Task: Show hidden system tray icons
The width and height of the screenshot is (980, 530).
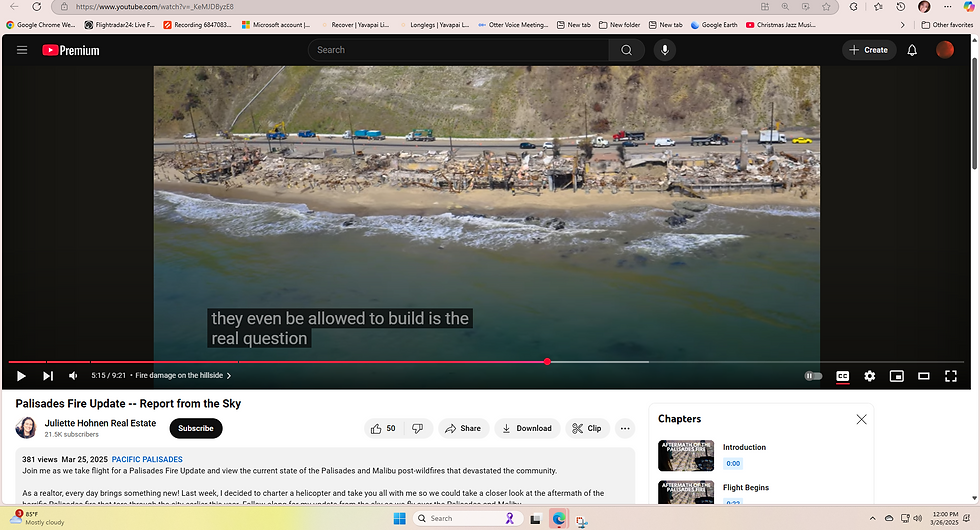Action: (872, 518)
